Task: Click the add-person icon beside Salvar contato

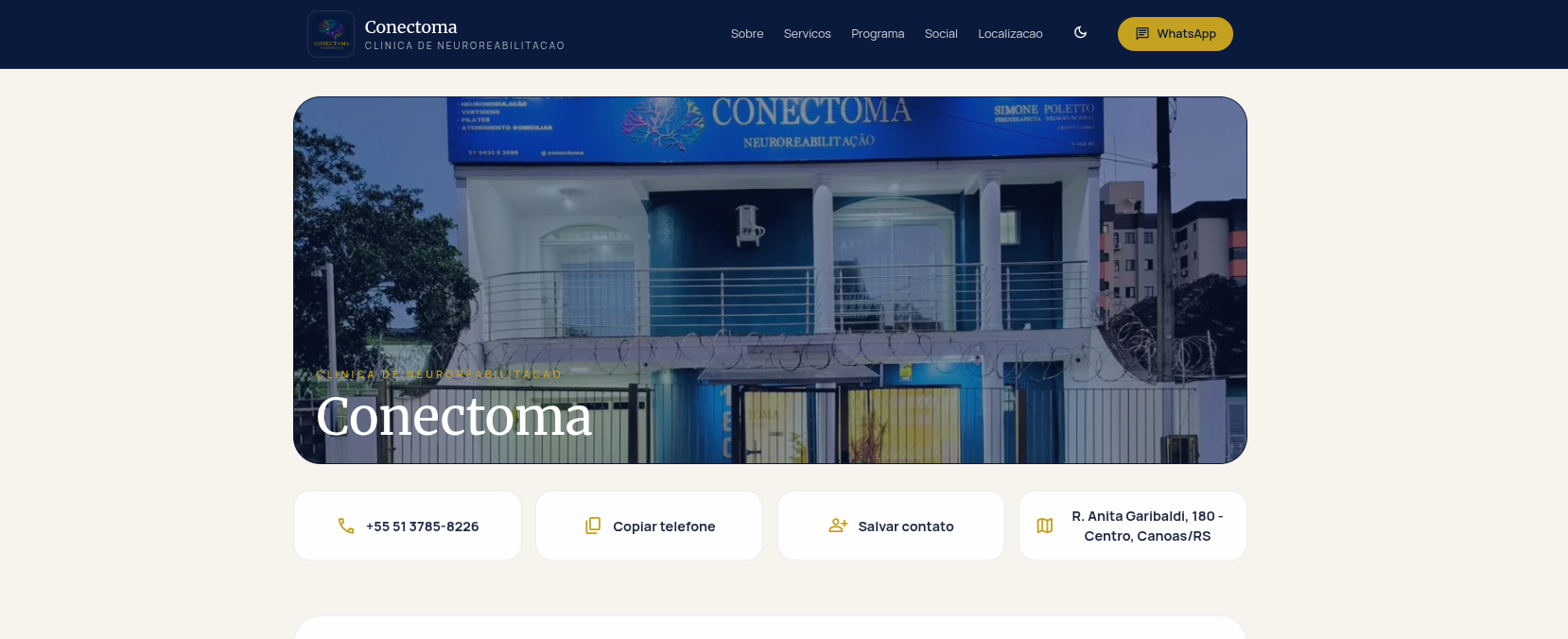Action: pyautogui.click(x=838, y=526)
